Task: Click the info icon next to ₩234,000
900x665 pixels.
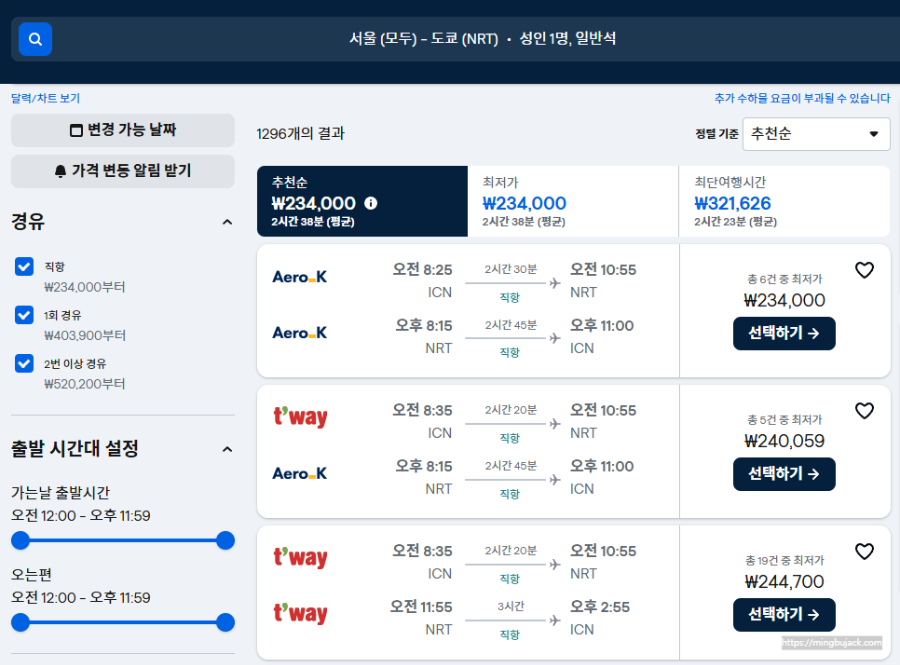Action: 371,203
